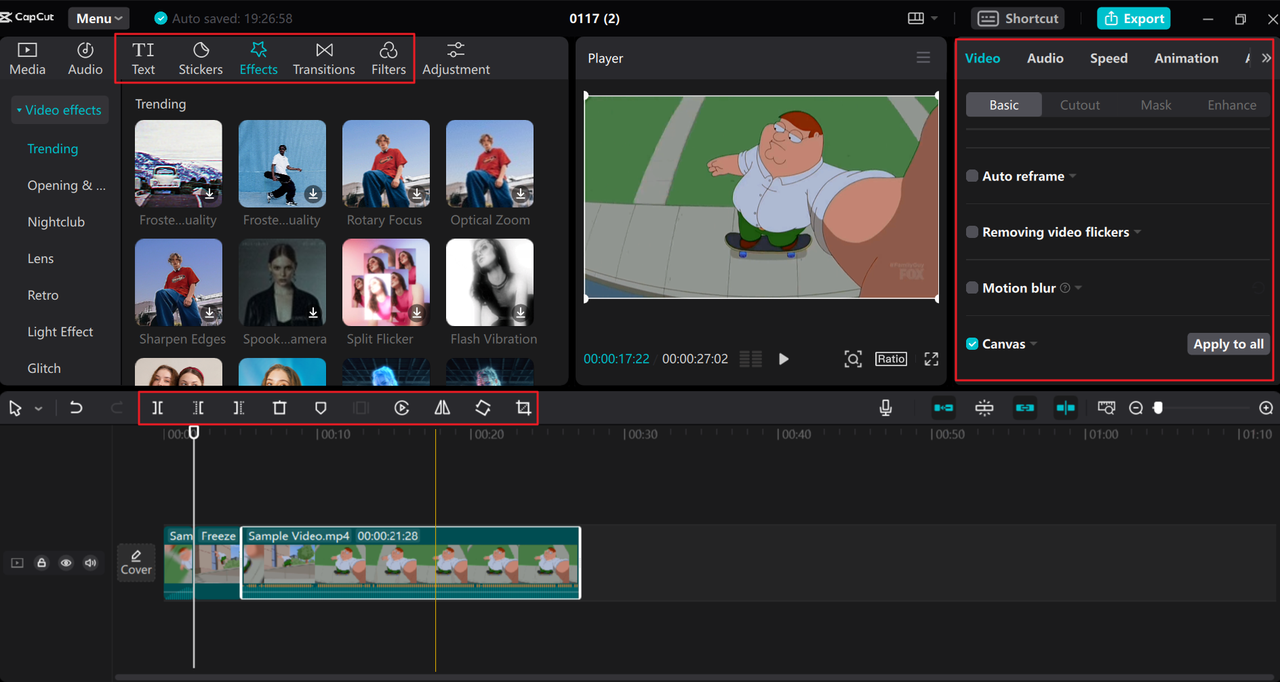Click the Crop tool icon

point(523,408)
